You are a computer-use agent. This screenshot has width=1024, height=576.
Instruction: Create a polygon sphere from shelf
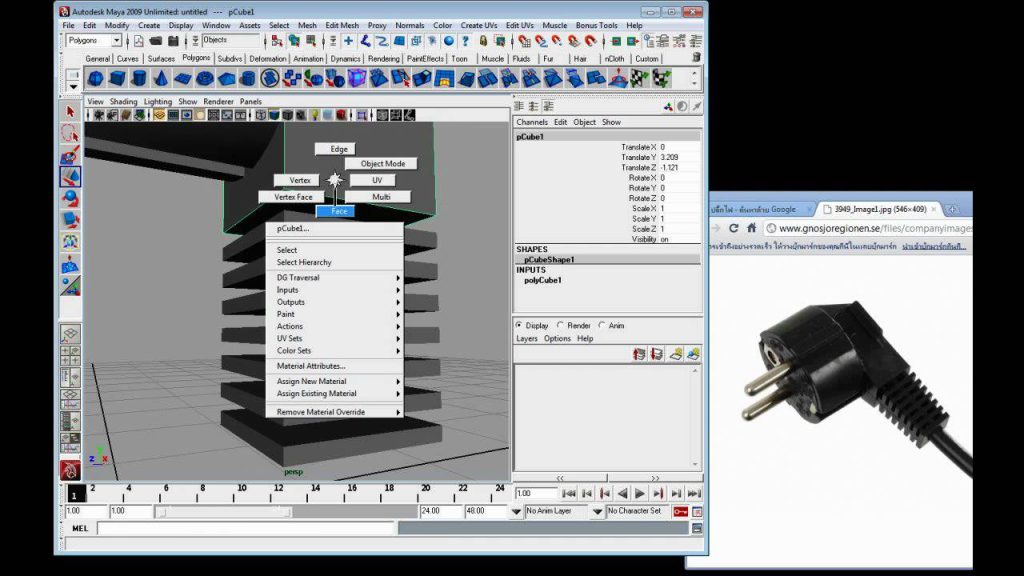pyautogui.click(x=96, y=79)
